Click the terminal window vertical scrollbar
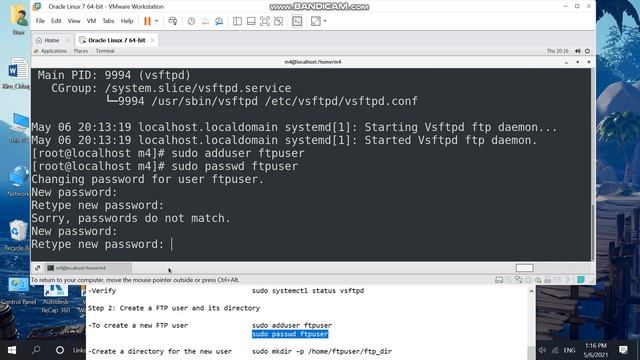 click(593, 233)
